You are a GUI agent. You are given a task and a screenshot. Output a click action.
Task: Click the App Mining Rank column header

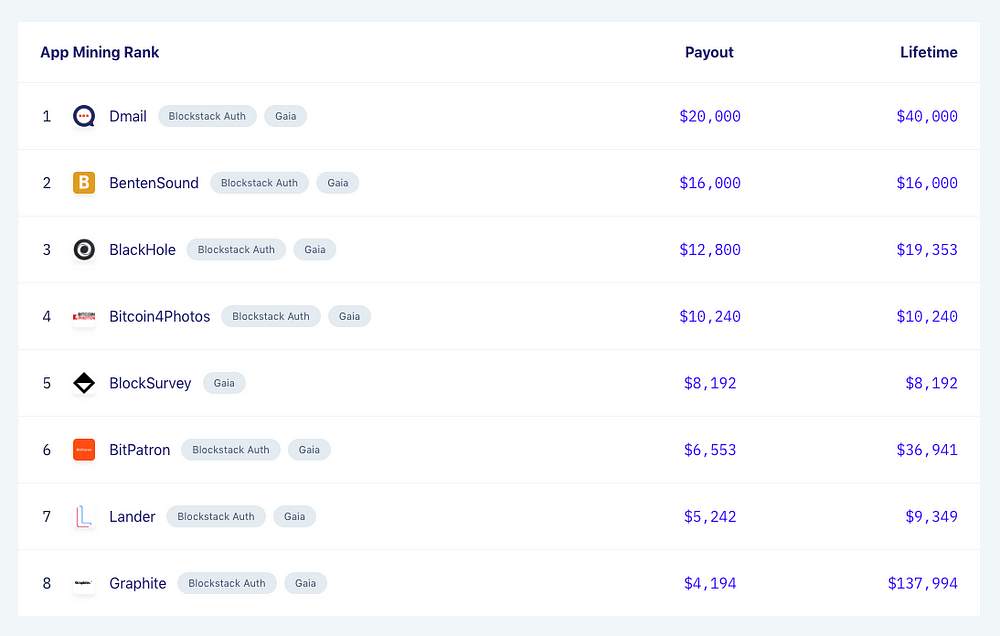(x=99, y=52)
